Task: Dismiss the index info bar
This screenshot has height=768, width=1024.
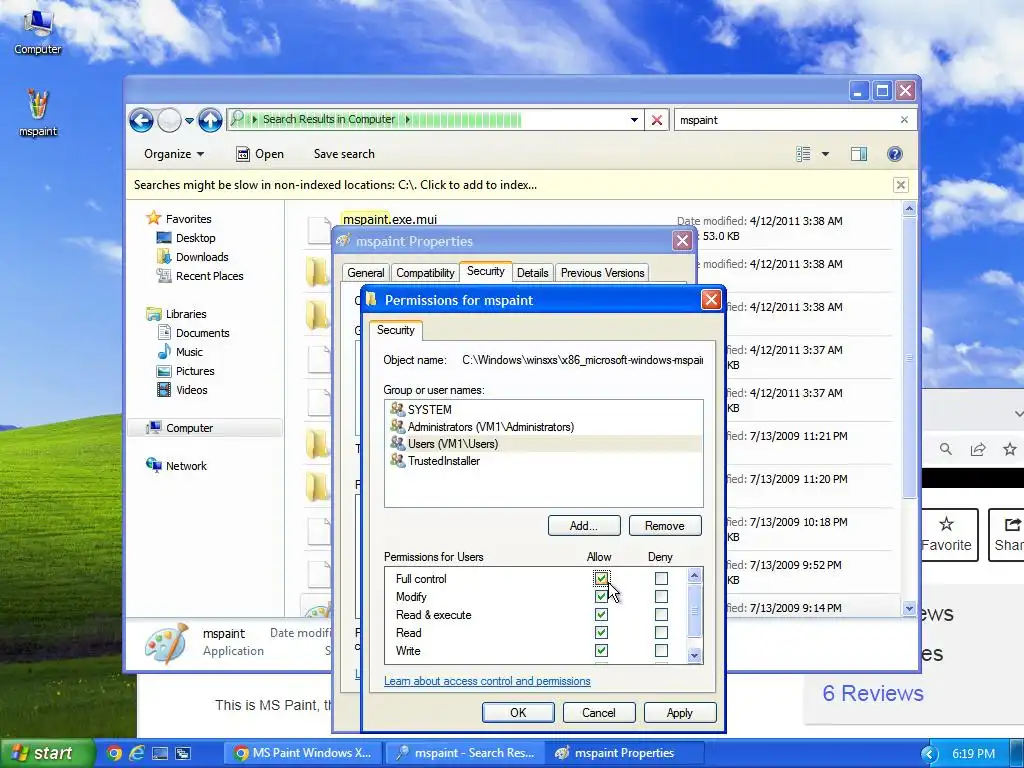Action: point(901,185)
